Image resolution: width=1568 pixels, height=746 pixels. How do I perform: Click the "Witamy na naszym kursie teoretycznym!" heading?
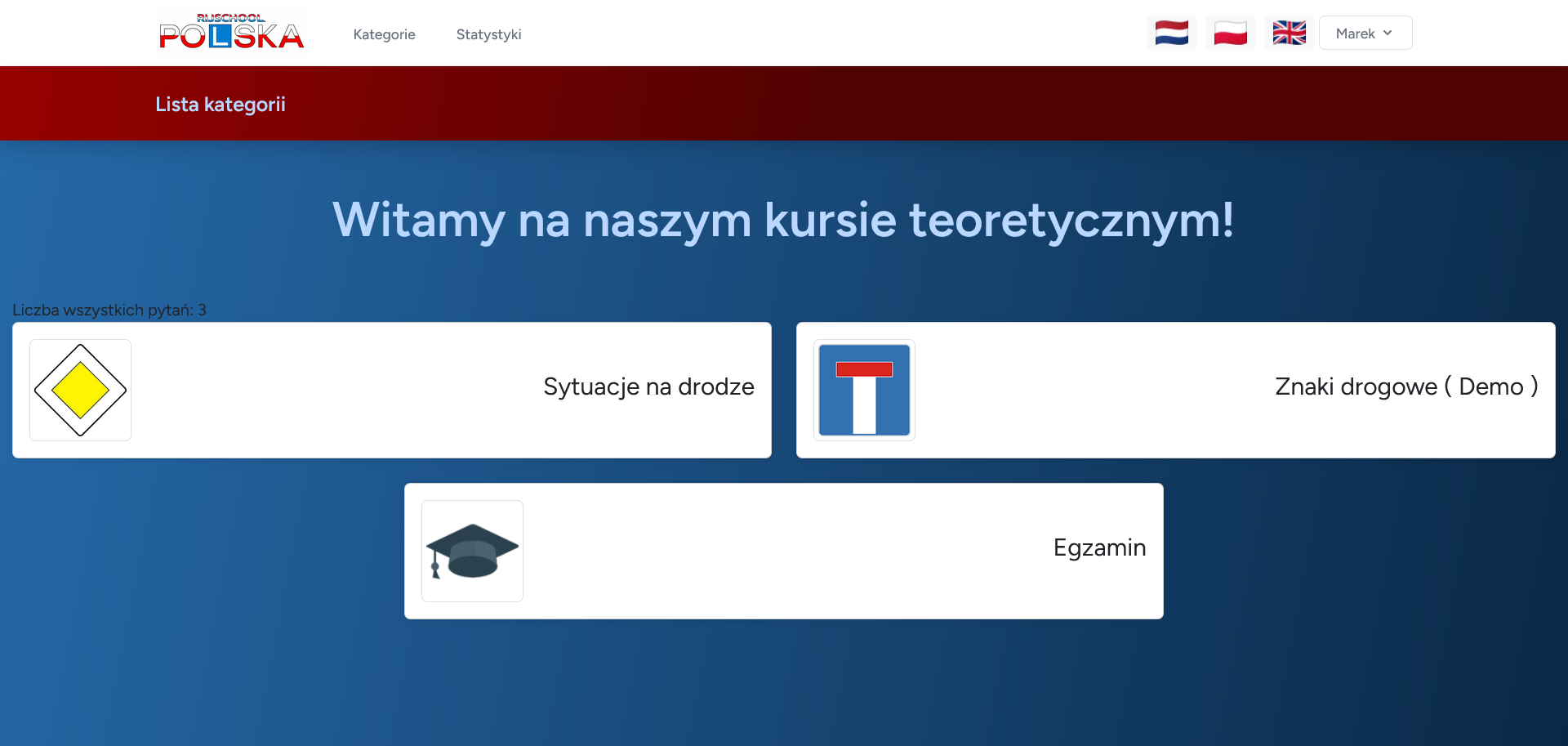783,220
